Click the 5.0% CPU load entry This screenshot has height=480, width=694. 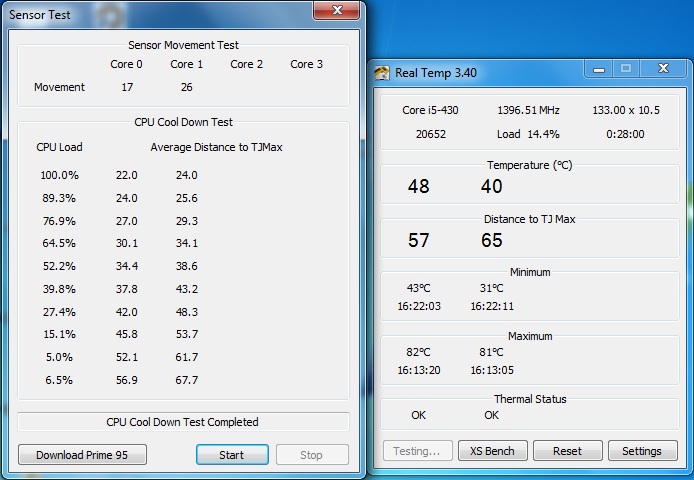pyautogui.click(x=59, y=357)
